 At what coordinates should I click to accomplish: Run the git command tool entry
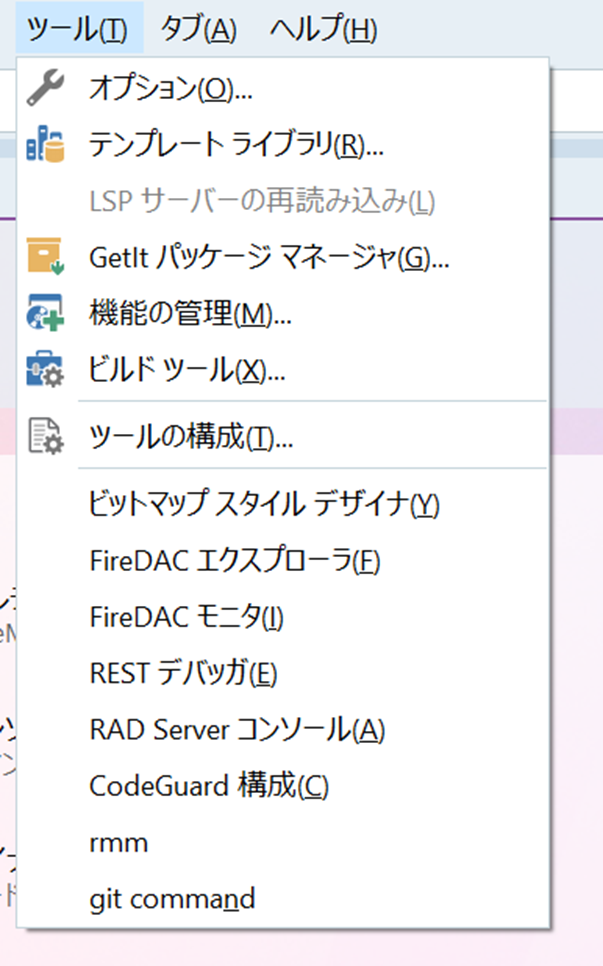click(171, 899)
